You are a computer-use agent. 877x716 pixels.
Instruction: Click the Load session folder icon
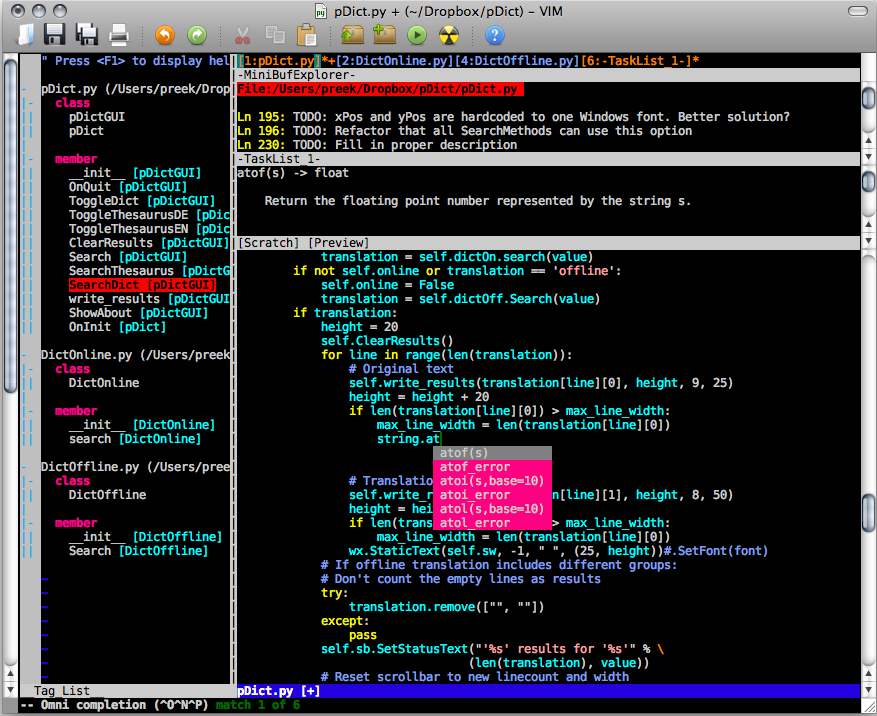[x=352, y=36]
